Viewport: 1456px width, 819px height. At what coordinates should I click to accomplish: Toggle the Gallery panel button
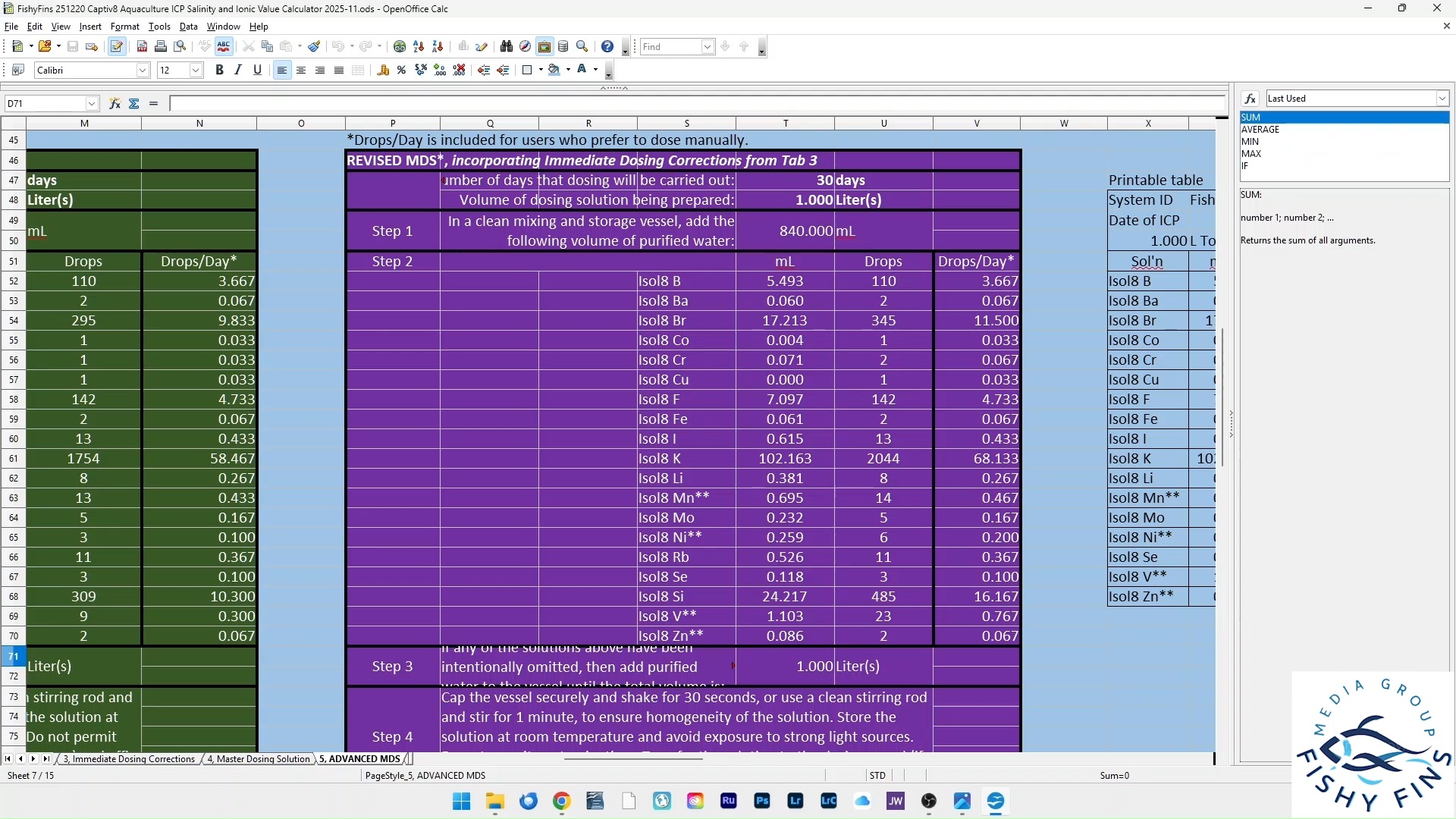coord(544,46)
